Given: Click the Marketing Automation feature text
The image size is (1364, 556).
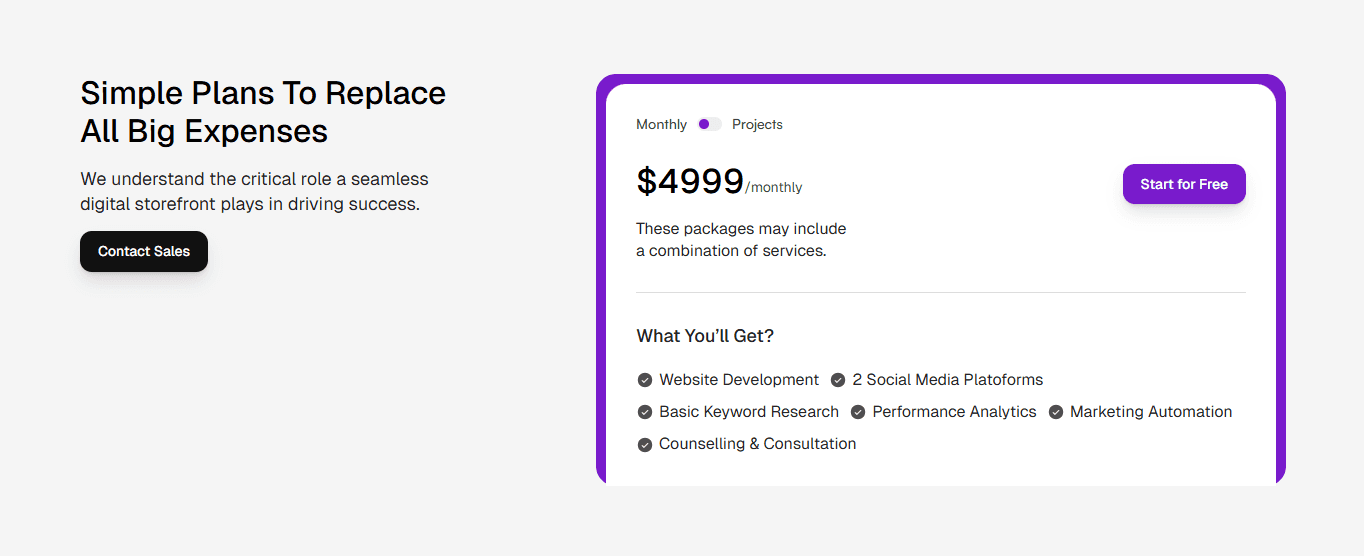Looking at the screenshot, I should [x=1151, y=412].
